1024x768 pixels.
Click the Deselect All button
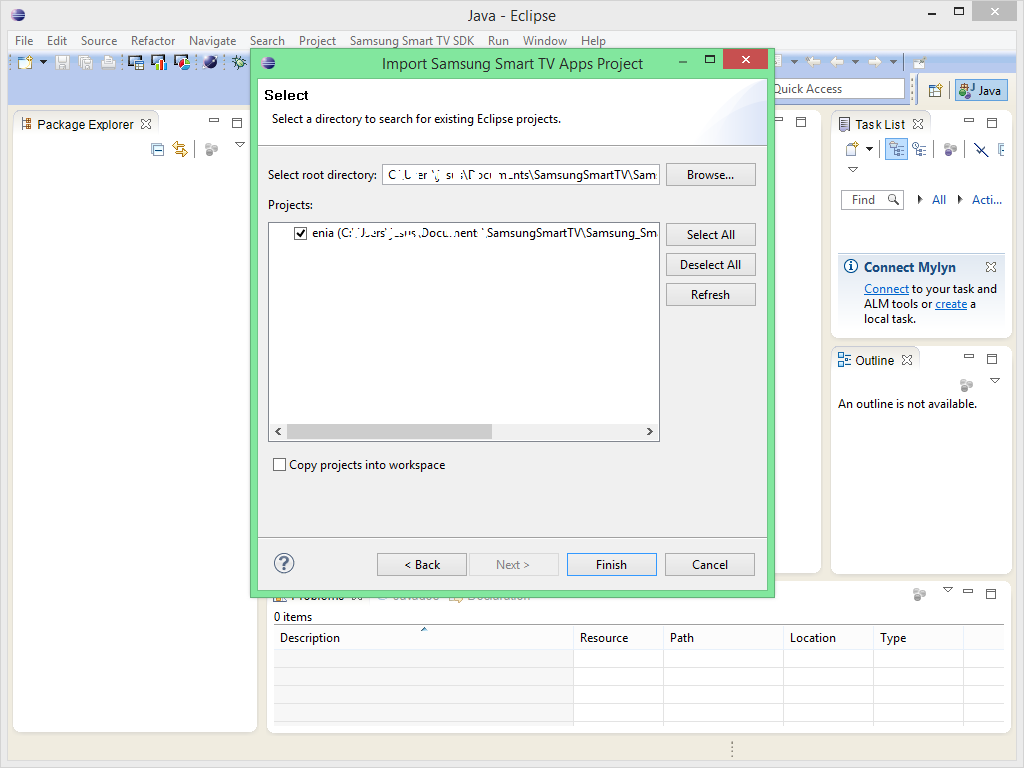pyautogui.click(x=711, y=264)
